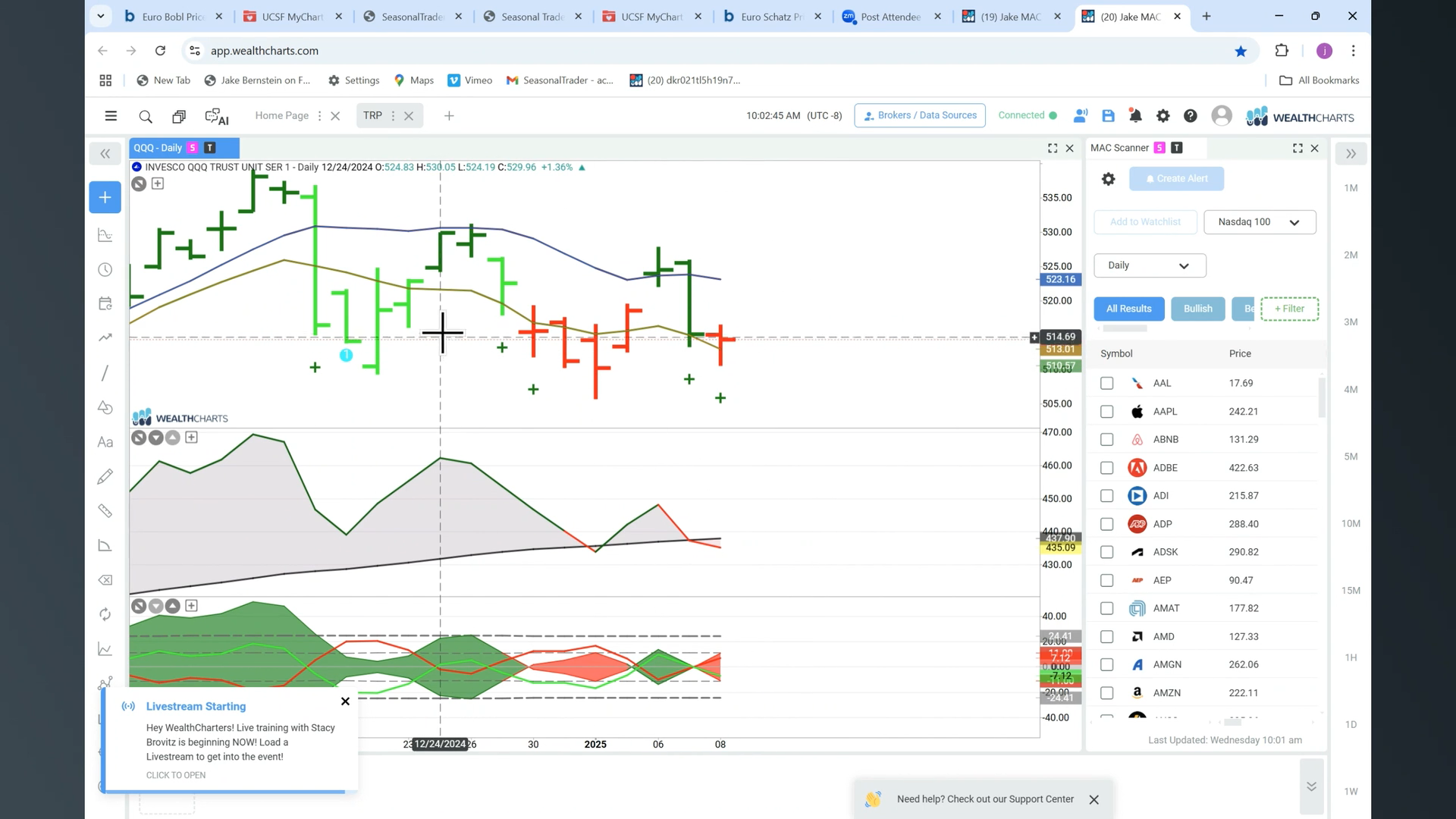Select the QQQ - Daily chart tab

pos(184,148)
